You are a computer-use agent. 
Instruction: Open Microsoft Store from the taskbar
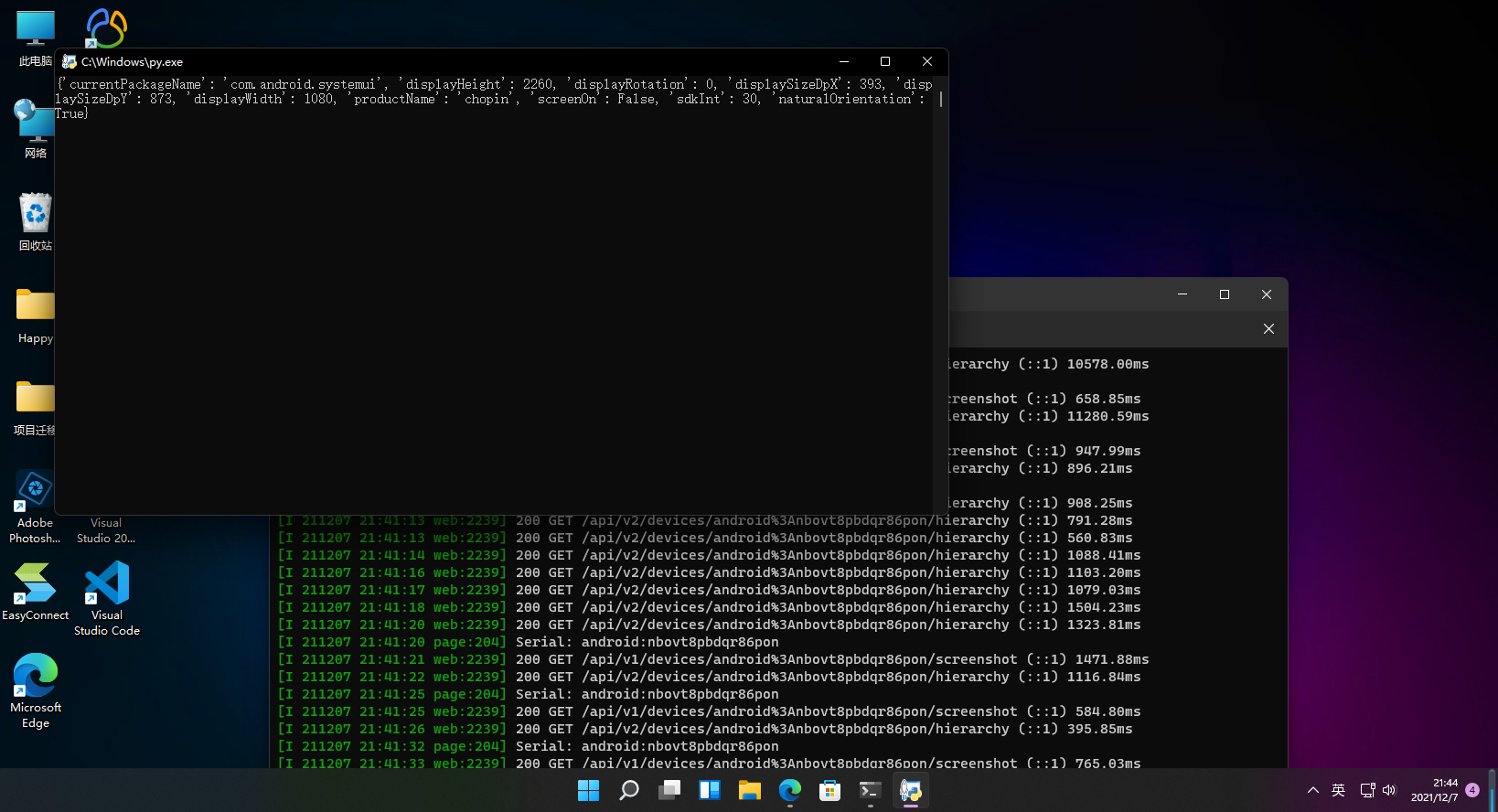tap(830, 790)
